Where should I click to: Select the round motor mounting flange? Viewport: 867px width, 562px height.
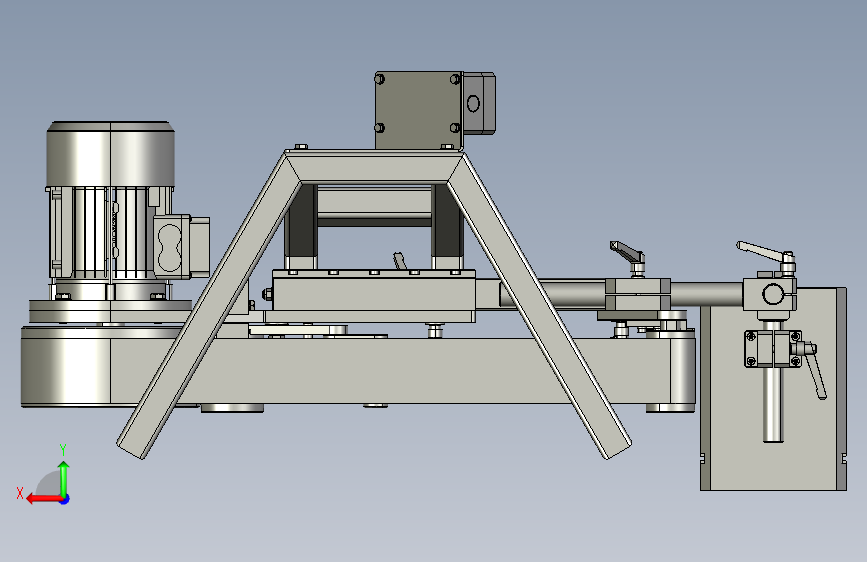111,311
